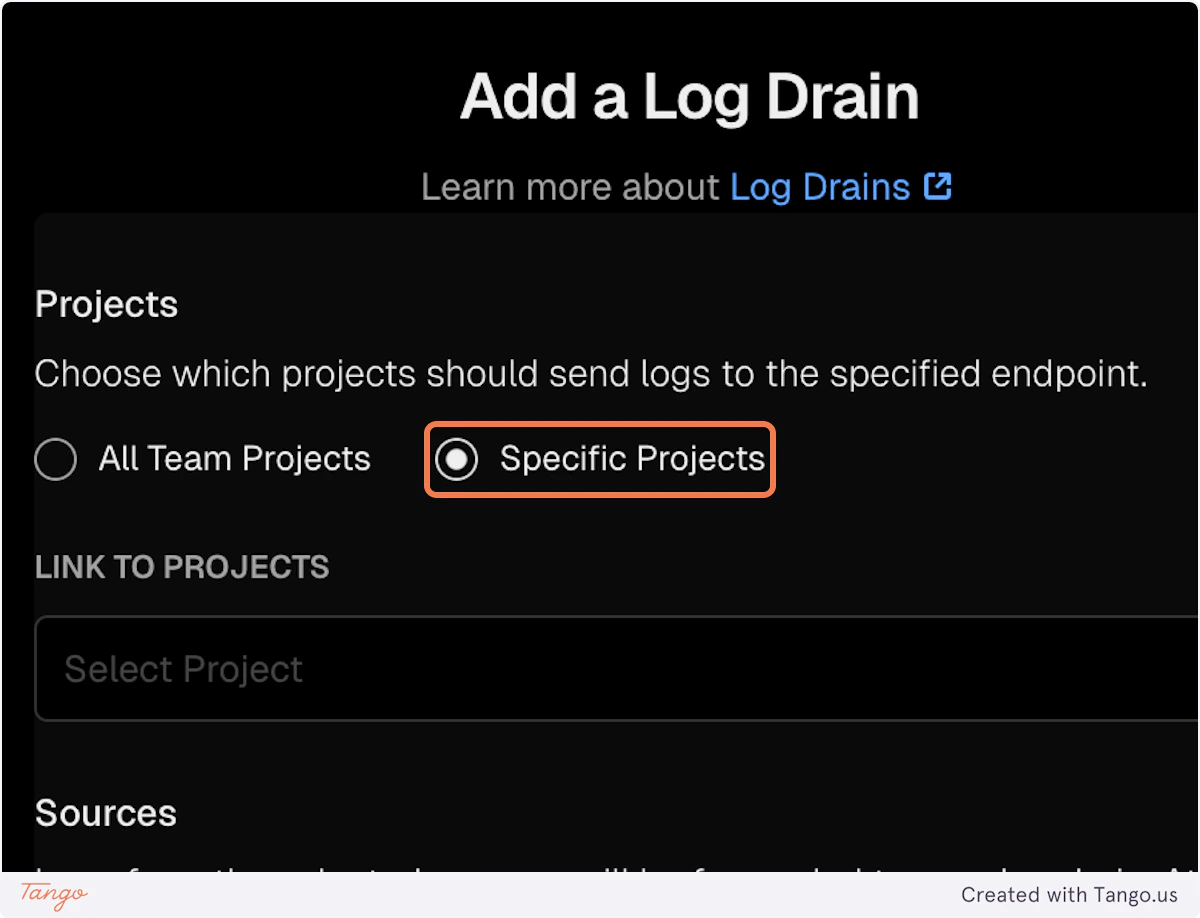Screen dimensions: 1200x918
Task: Open the Log Drains documentation link
Action: pyautogui.click(x=820, y=186)
